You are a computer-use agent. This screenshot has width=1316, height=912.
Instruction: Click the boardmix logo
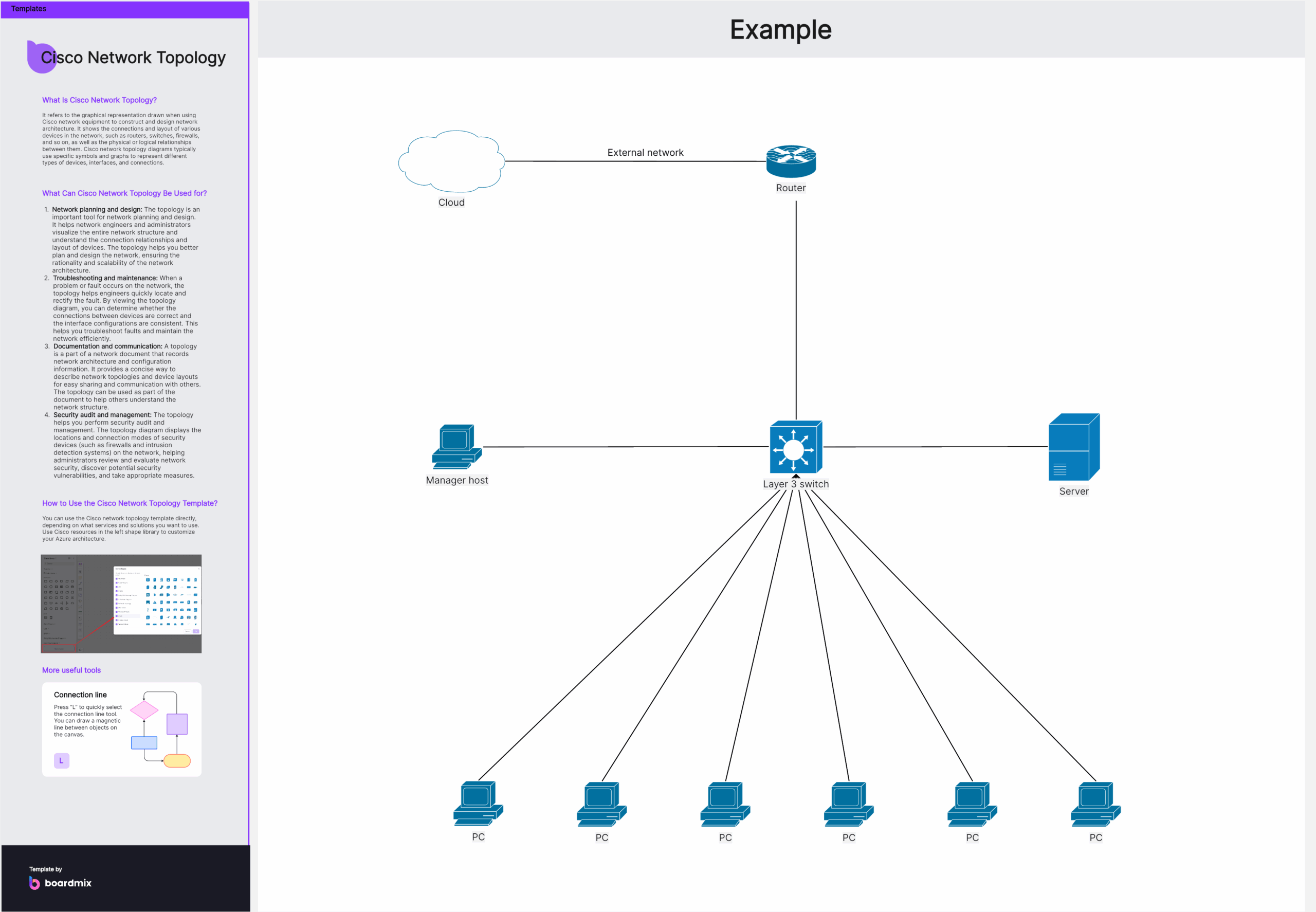tap(61, 883)
